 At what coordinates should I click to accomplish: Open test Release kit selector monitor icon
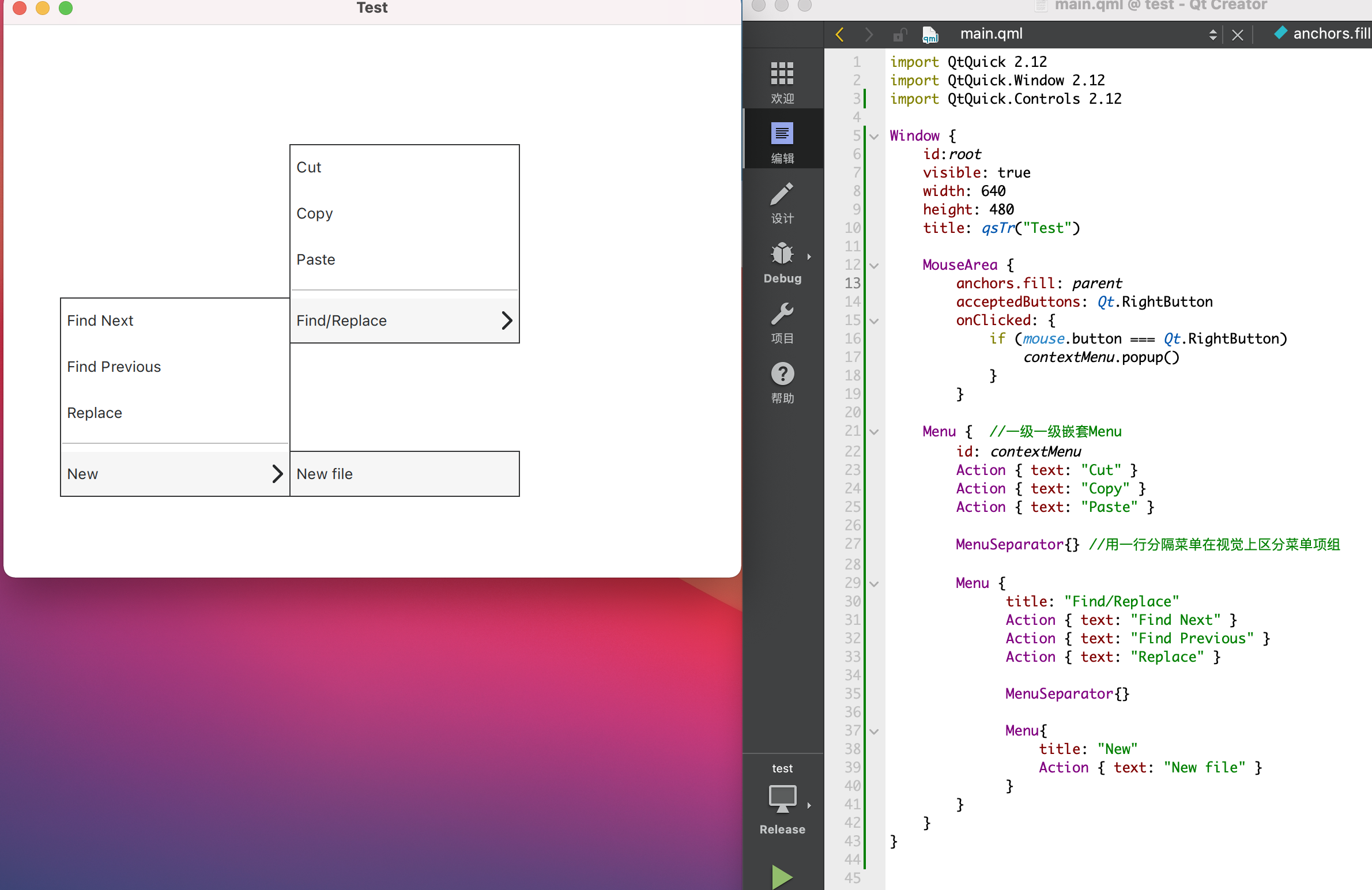coord(782,798)
